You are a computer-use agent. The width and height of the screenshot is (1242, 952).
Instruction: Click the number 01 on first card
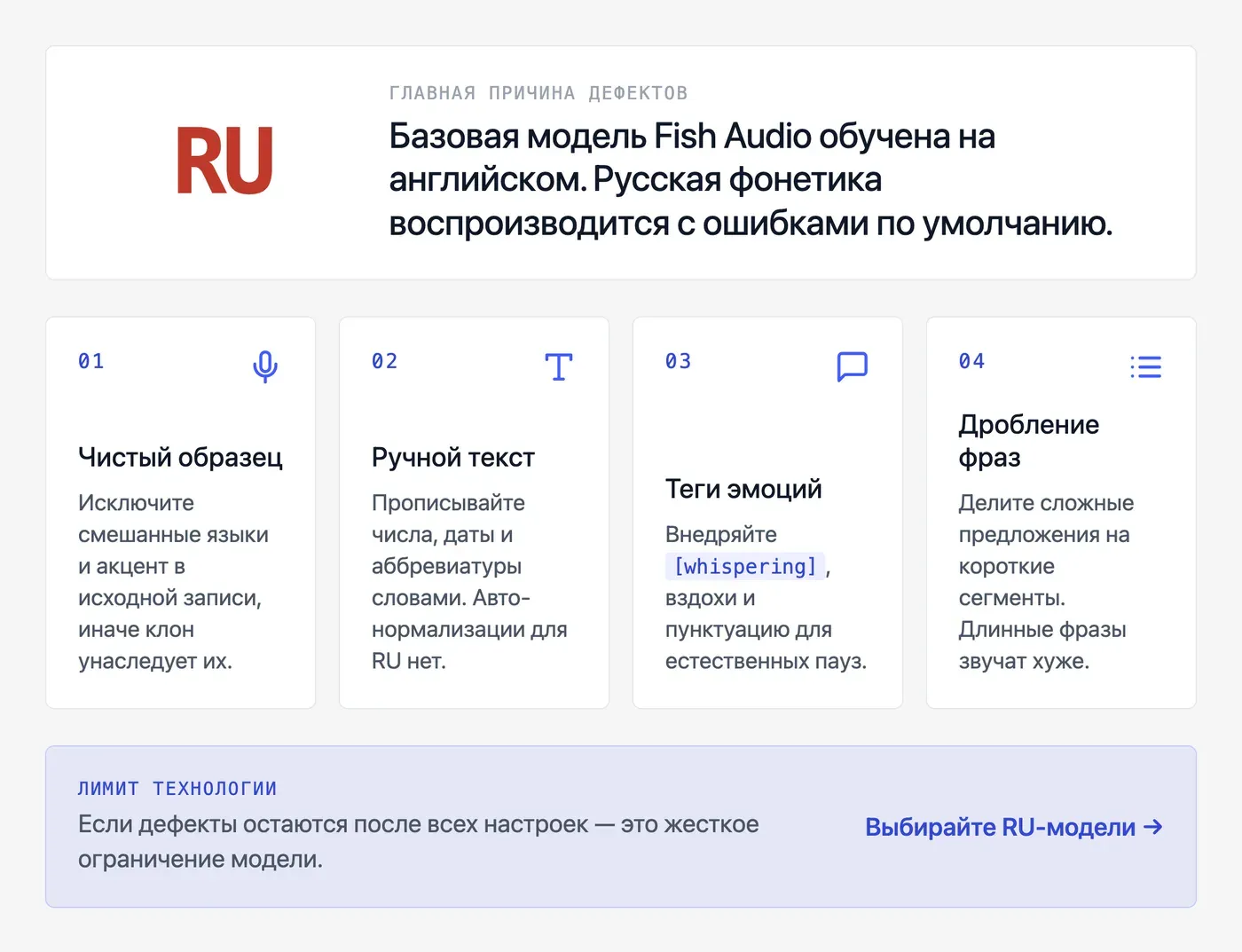[91, 361]
